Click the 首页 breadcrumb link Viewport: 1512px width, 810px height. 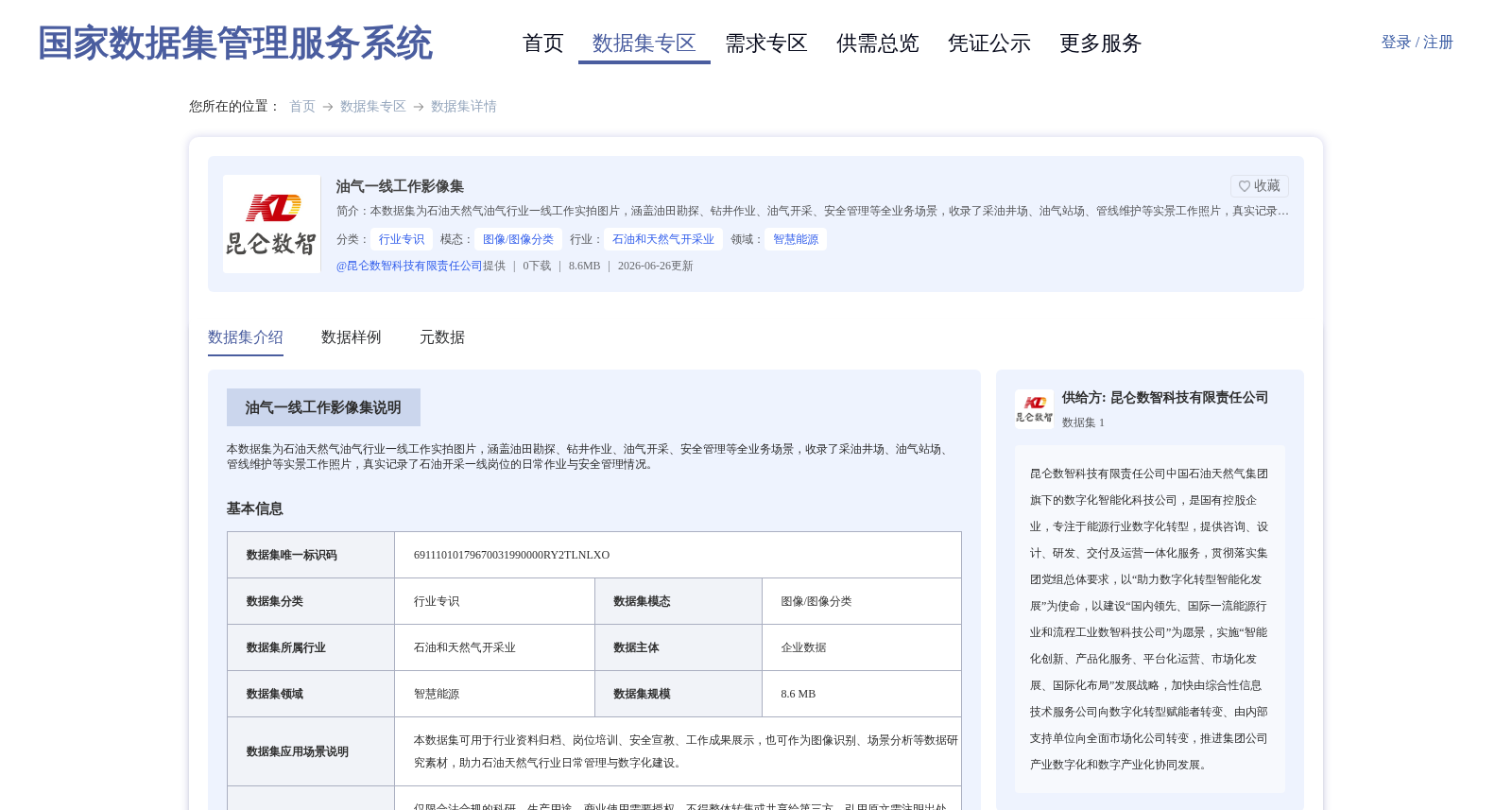tap(302, 107)
